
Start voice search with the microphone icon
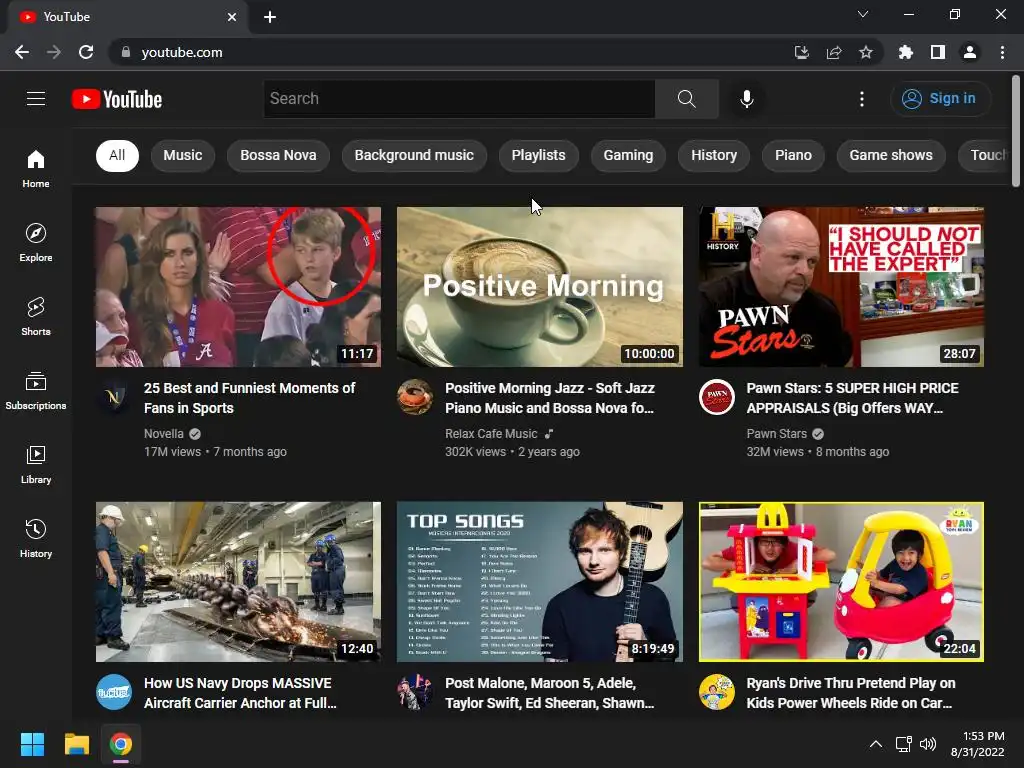[x=746, y=99]
